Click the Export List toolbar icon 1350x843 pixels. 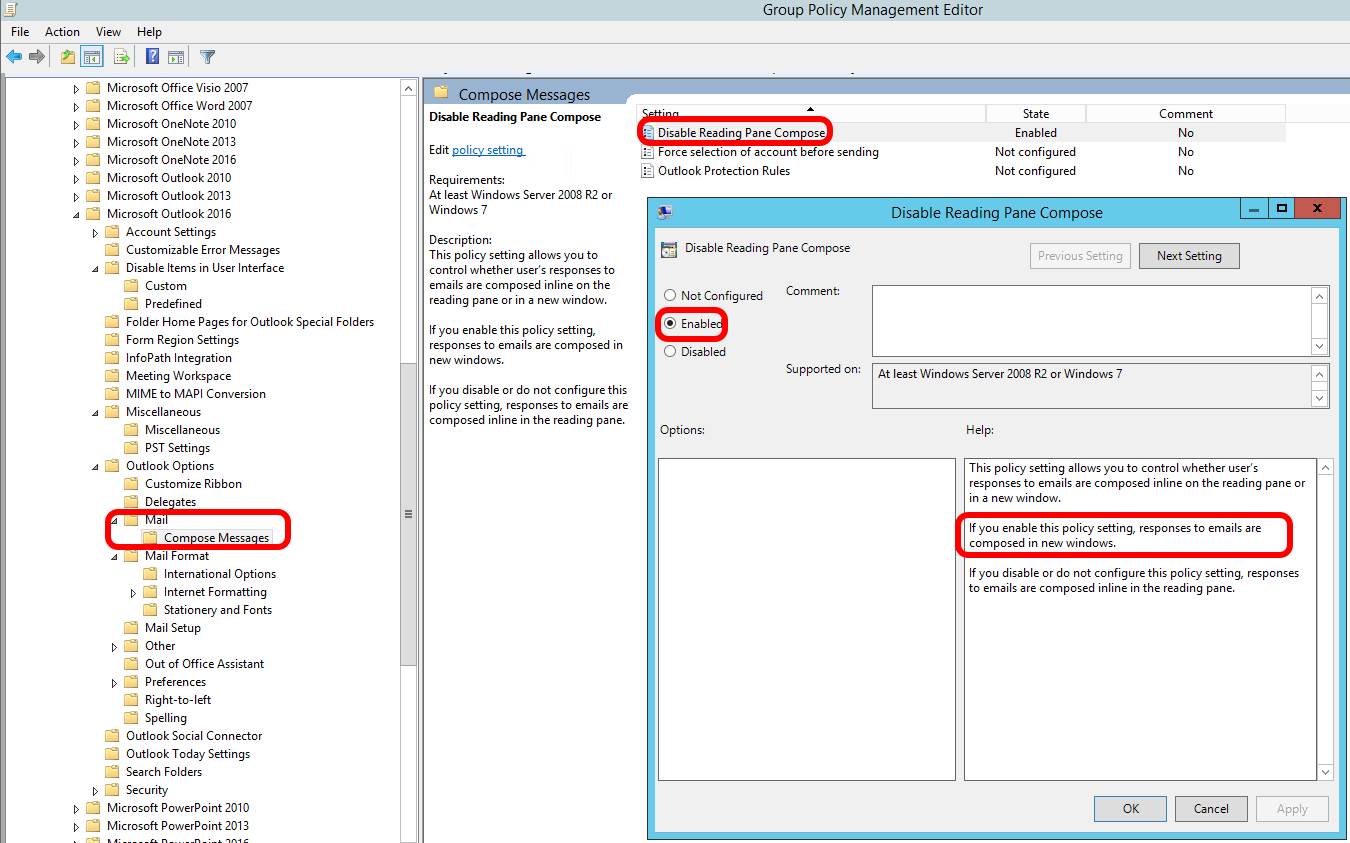coord(122,57)
